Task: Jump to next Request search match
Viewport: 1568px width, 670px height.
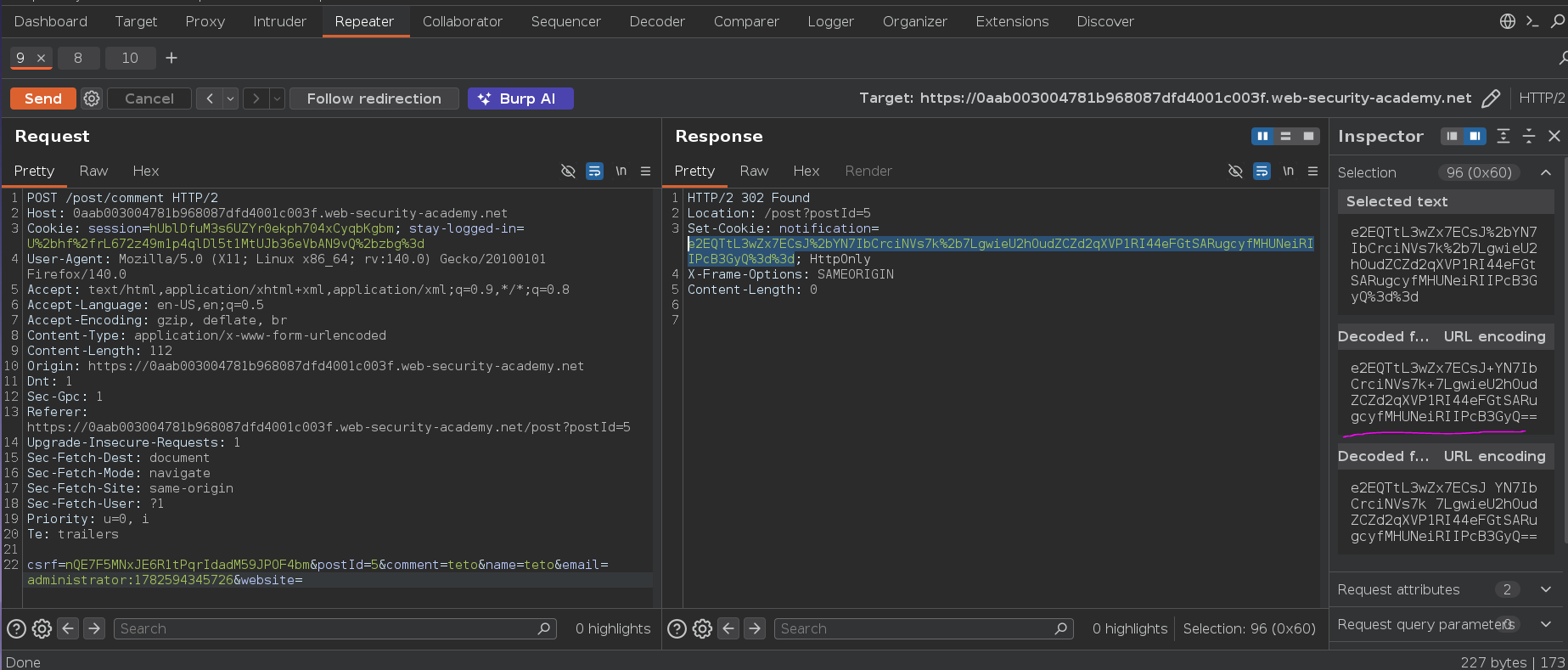Action: (94, 628)
